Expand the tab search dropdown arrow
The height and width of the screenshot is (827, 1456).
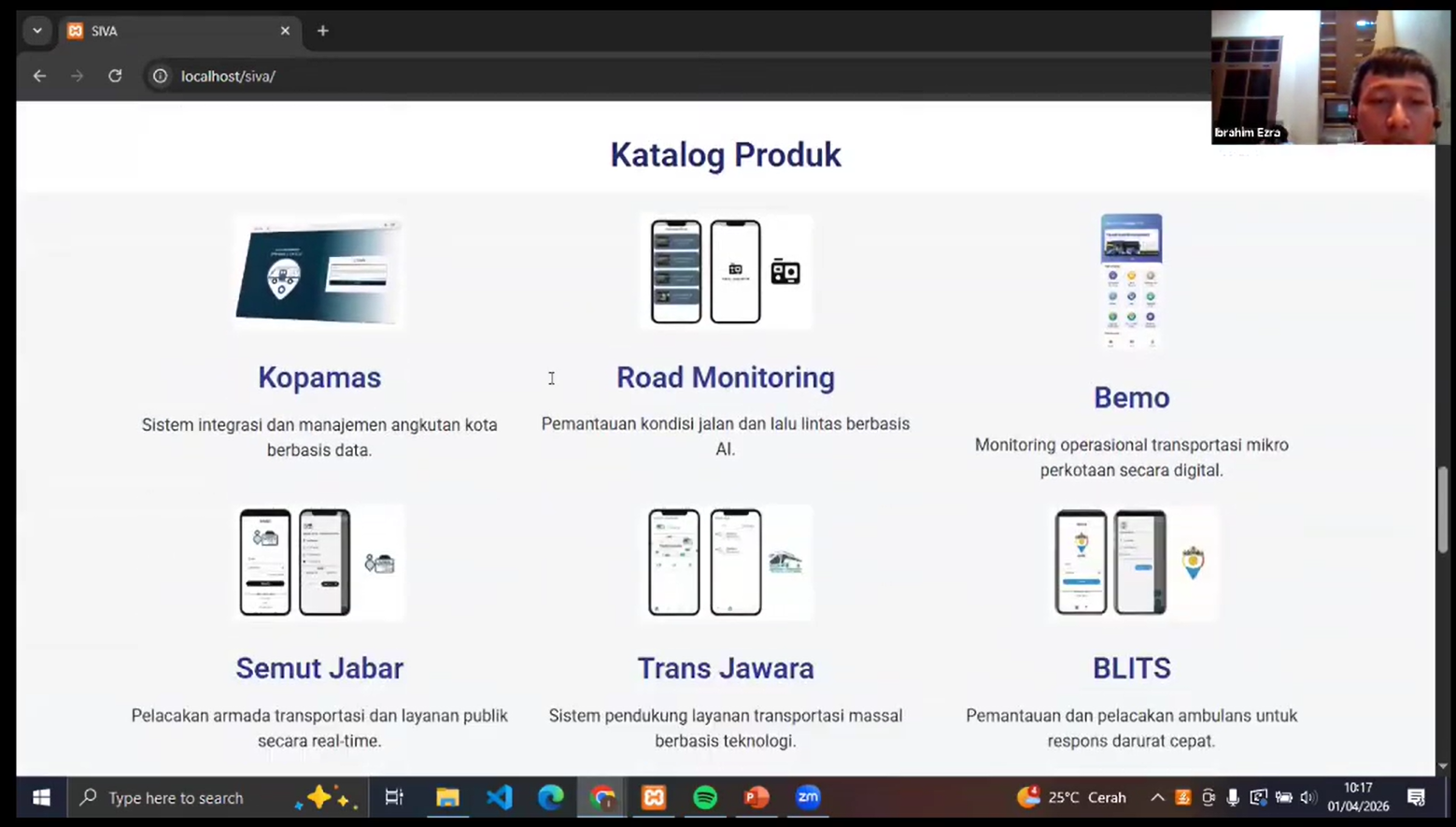tap(37, 31)
